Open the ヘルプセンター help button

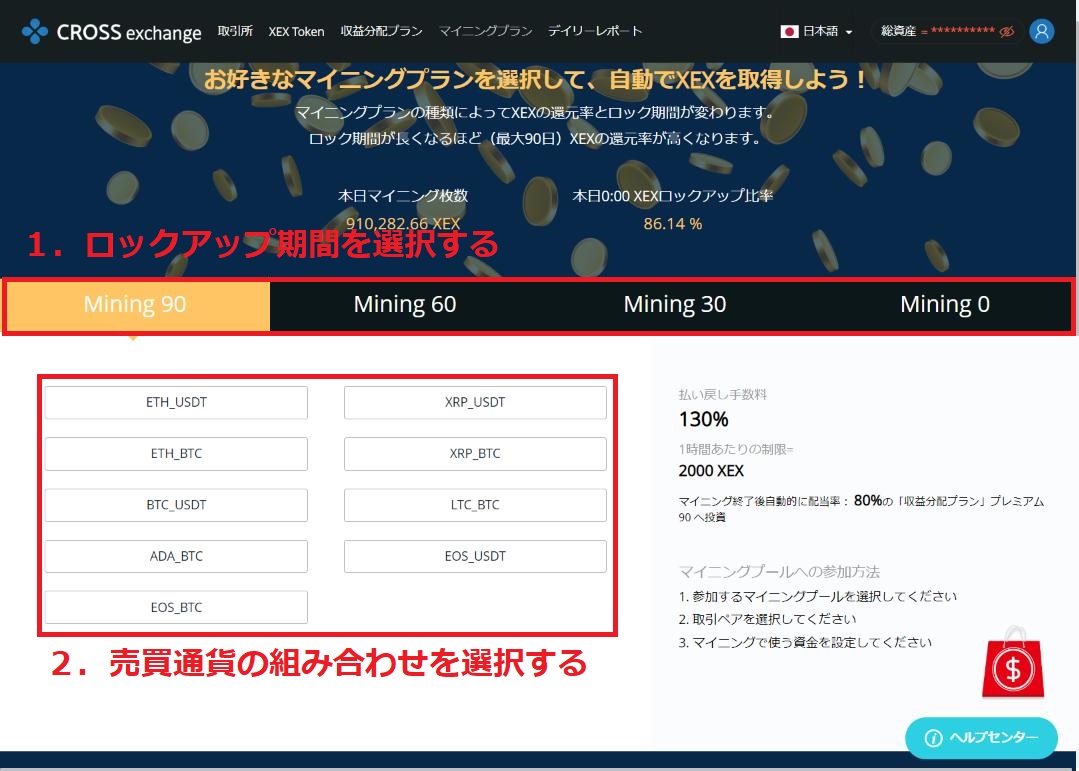[x=981, y=738]
